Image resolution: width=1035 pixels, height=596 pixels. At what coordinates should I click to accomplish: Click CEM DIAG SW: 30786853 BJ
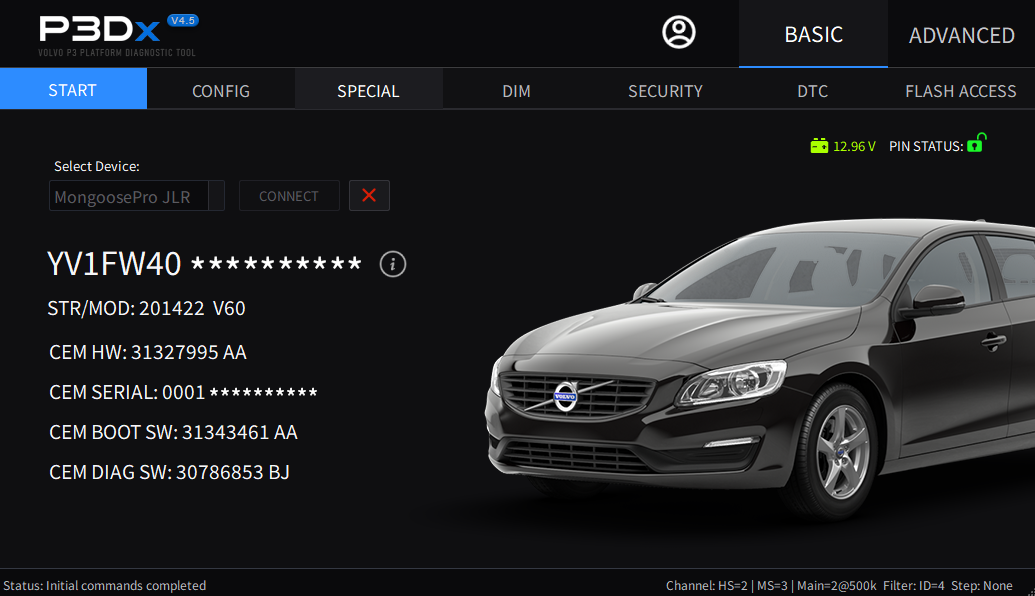[170, 473]
